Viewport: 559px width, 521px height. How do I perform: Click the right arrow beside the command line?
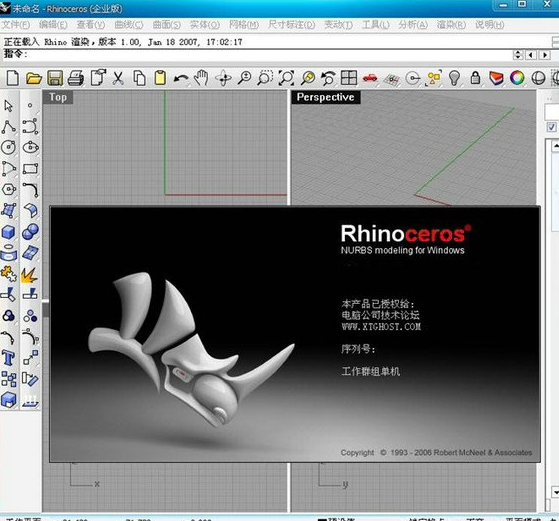[544, 55]
